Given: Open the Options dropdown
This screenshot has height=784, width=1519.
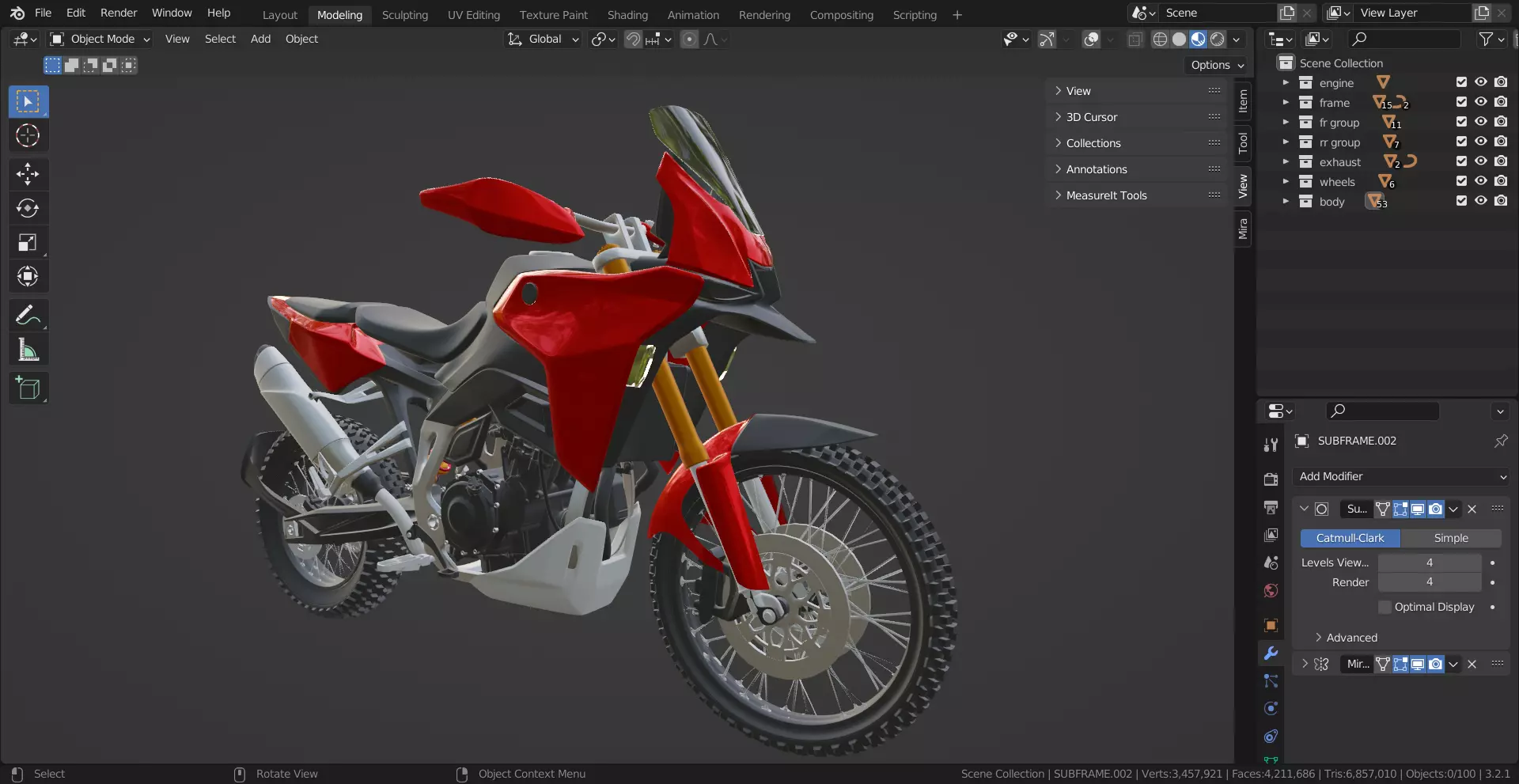Looking at the screenshot, I should (1217, 65).
